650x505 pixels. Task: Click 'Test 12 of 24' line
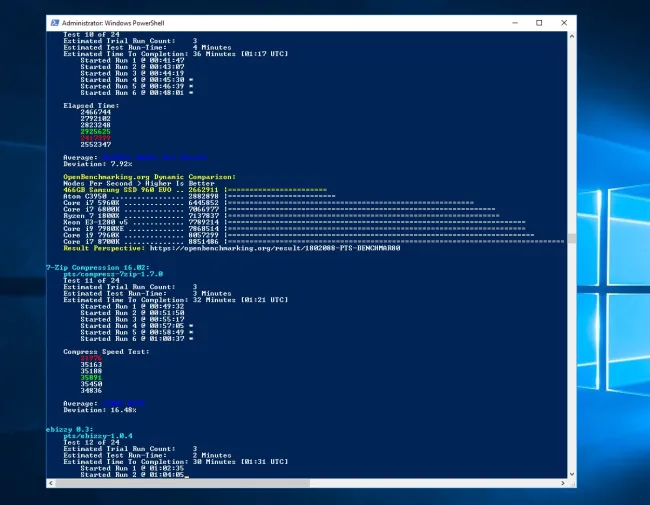(x=91, y=442)
